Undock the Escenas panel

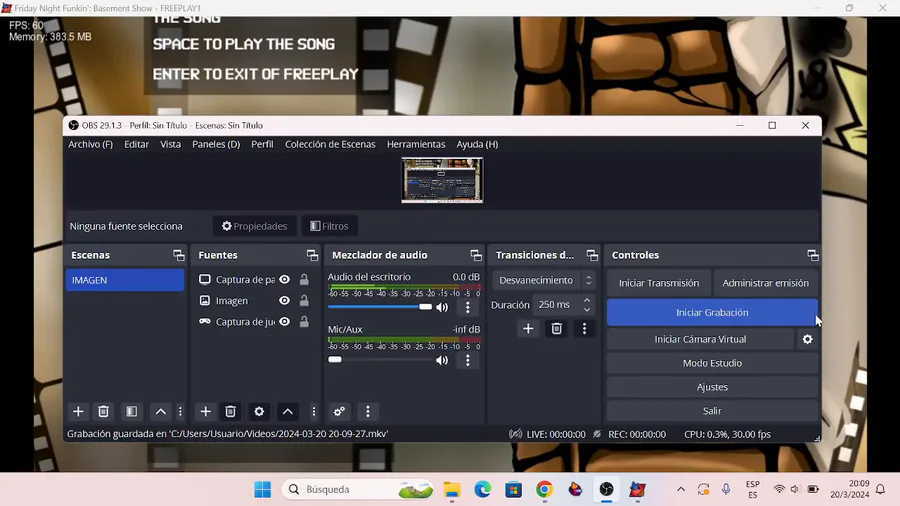pyautogui.click(x=179, y=255)
